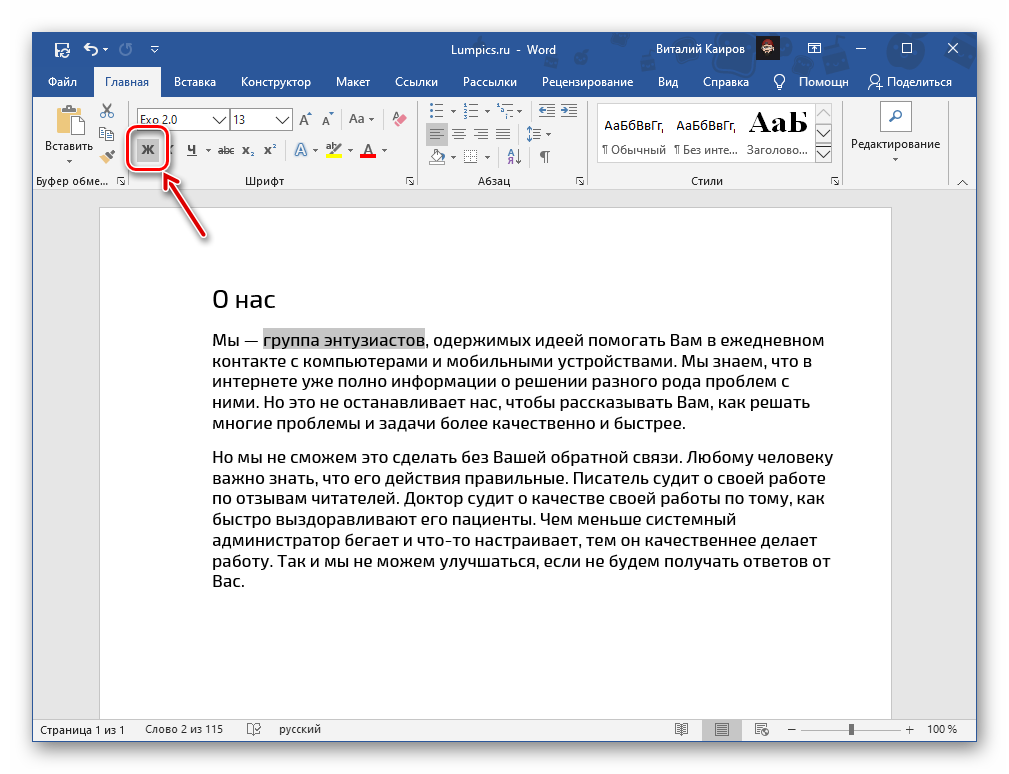Click the zoom slider handle

click(x=851, y=729)
